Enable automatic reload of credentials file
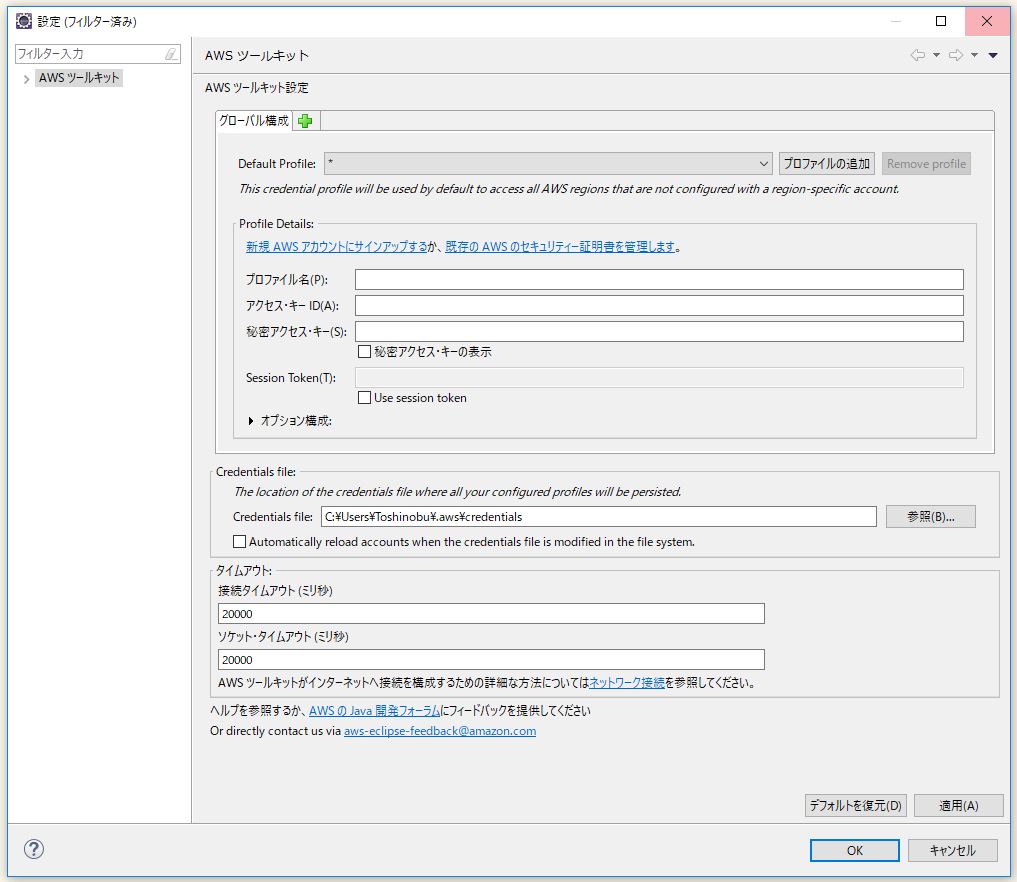 (239, 542)
